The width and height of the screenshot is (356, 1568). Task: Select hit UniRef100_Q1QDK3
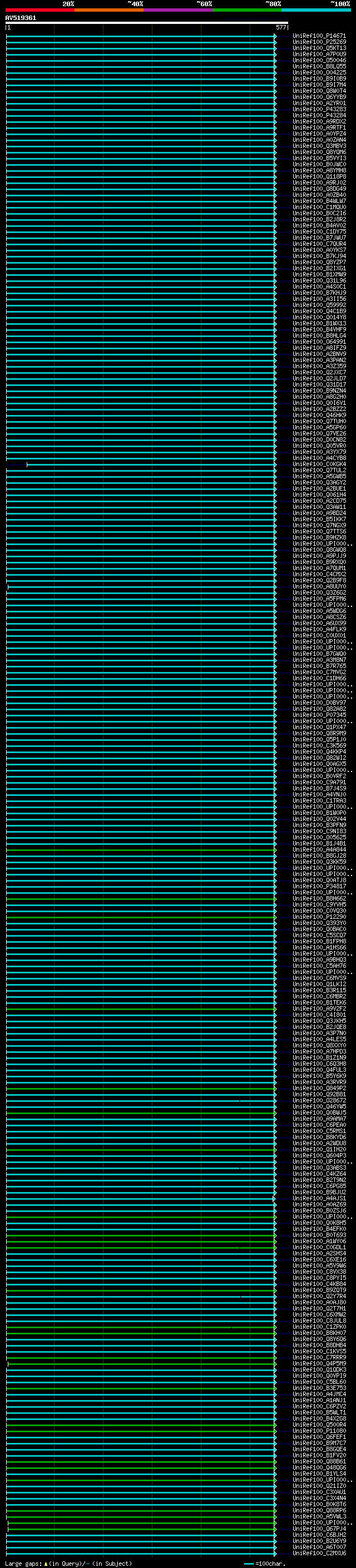[x=319, y=1369]
